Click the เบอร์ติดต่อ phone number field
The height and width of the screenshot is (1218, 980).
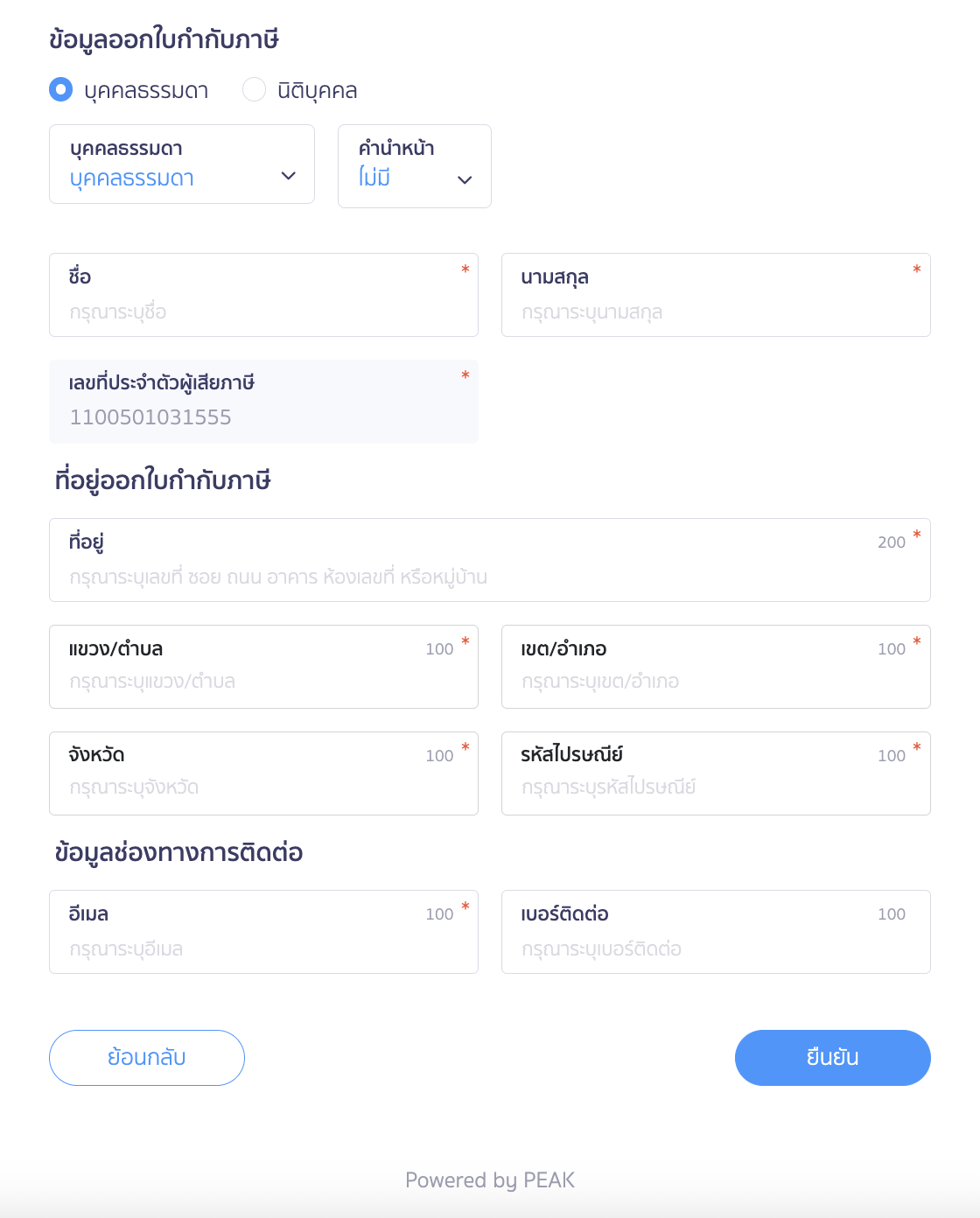(x=715, y=948)
